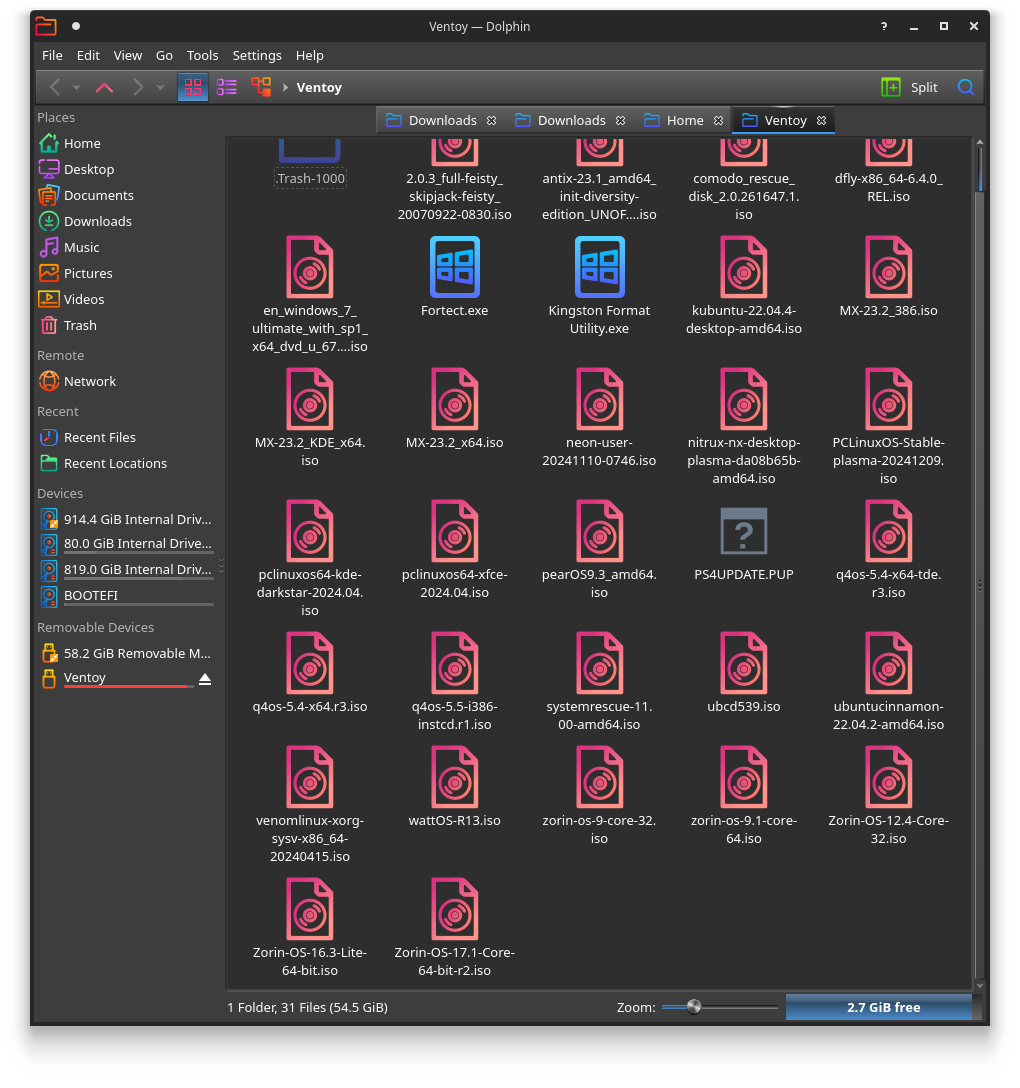Go back with the back arrow
1020x1088 pixels.
55,87
